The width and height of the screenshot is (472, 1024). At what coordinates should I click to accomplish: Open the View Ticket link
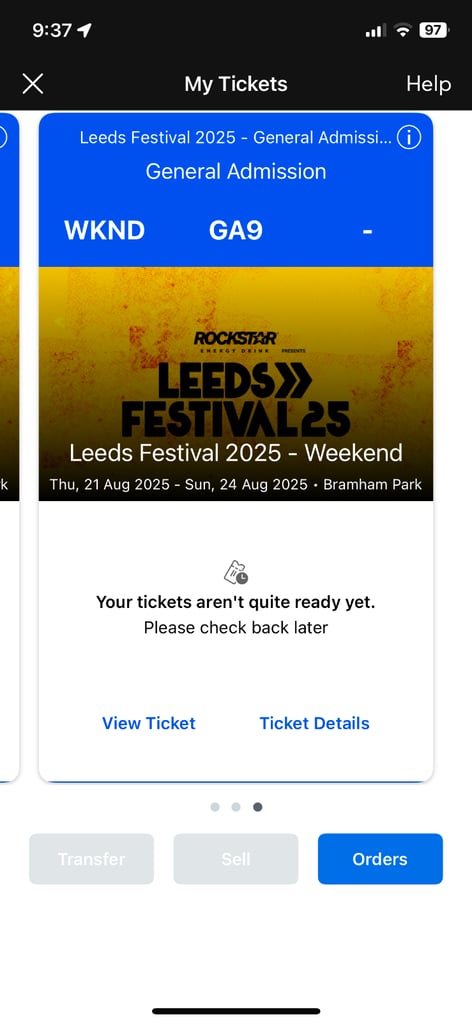(149, 723)
